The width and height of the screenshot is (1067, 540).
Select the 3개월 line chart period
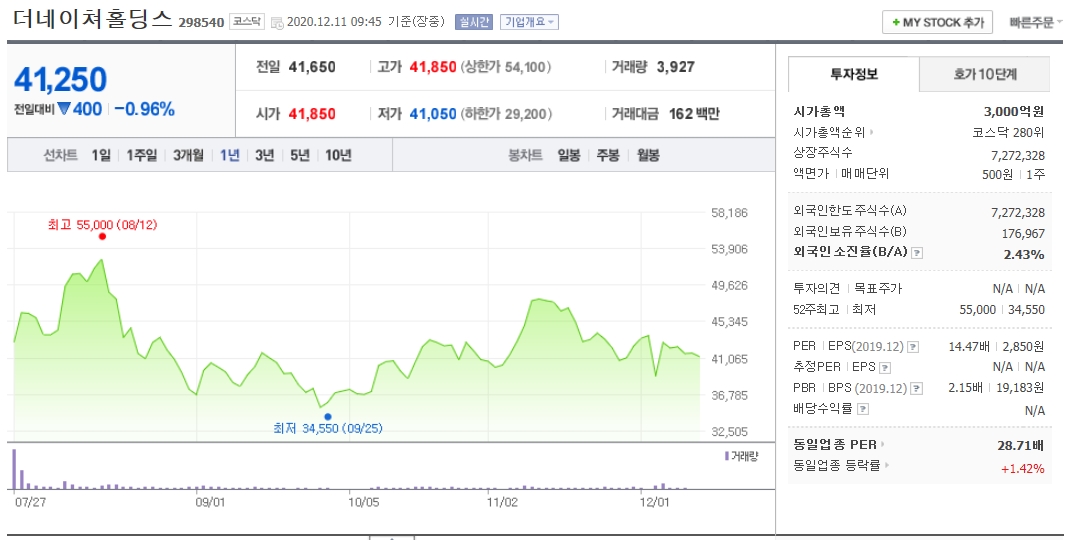coord(188,155)
